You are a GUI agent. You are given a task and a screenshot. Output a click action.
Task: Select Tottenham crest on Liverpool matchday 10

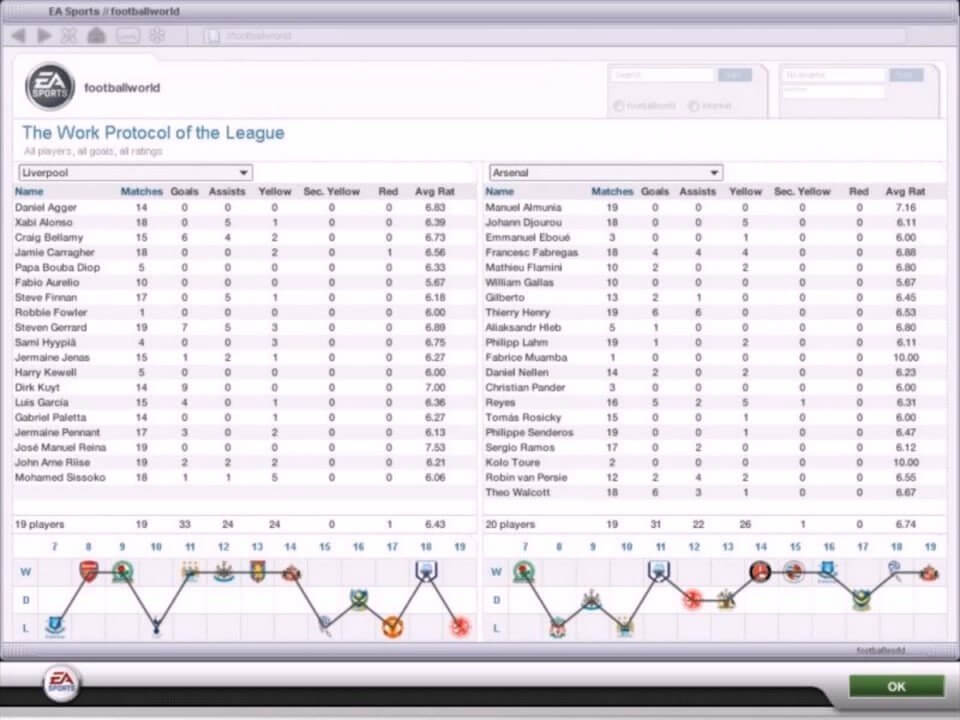(157, 626)
